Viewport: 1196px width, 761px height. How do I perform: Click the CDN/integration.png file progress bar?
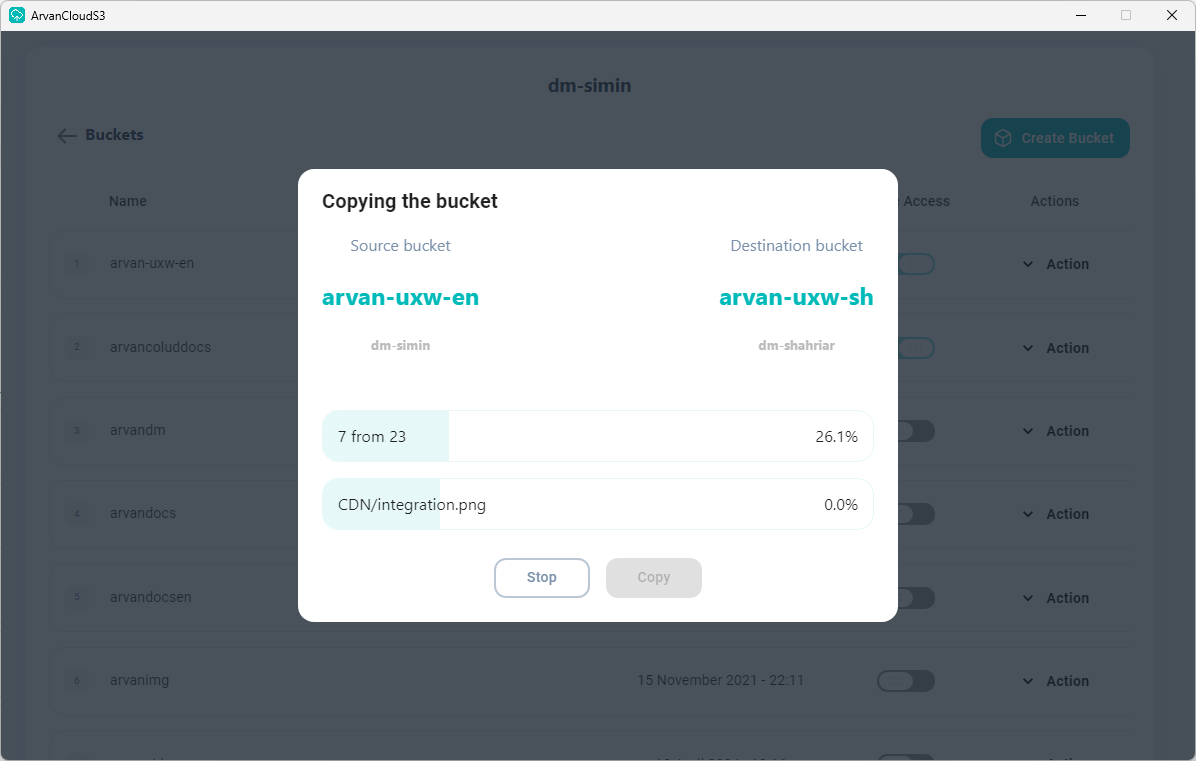pyautogui.click(x=598, y=504)
